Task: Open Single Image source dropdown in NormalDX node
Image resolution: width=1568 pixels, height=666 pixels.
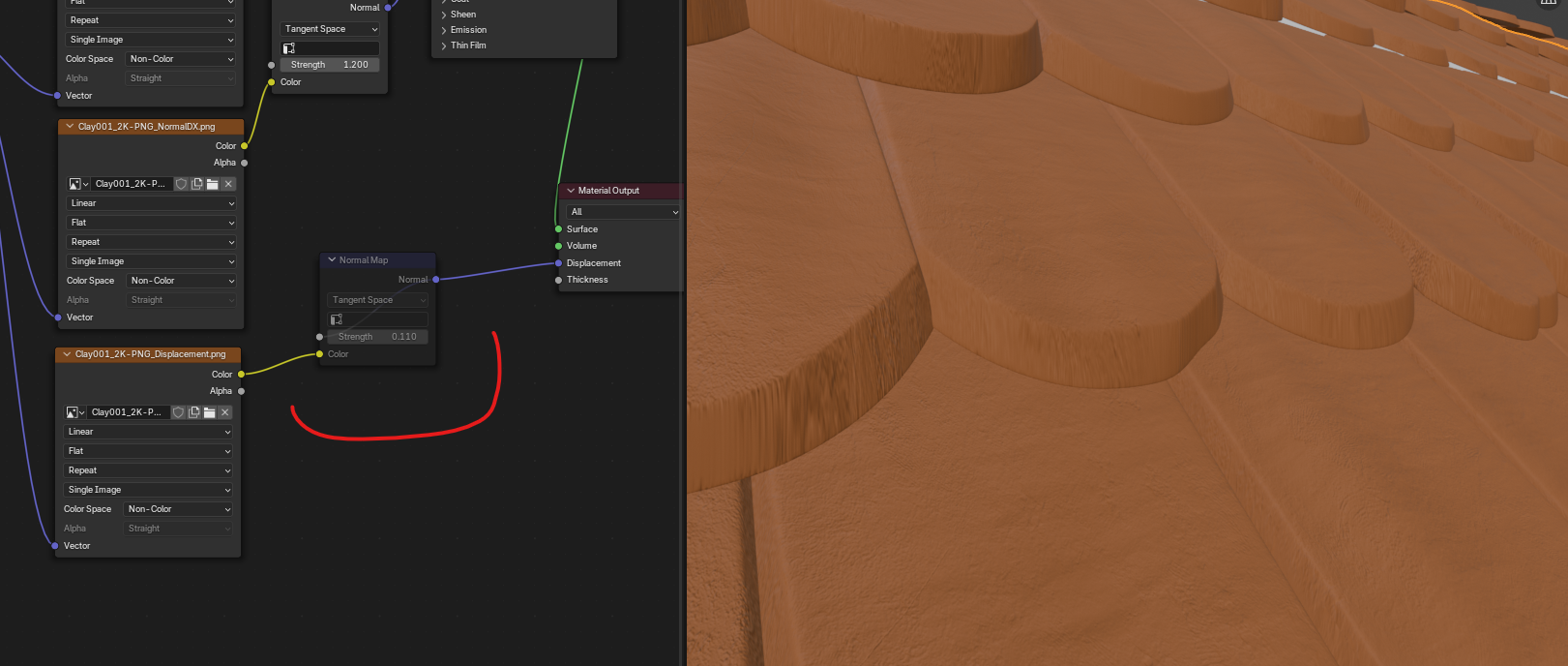Action: (x=152, y=261)
